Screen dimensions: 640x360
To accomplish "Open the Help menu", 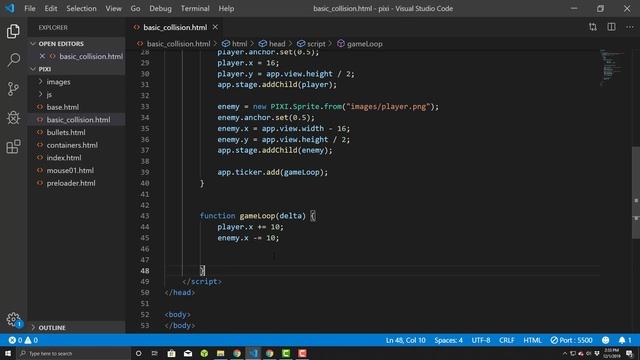I will (226, 8).
